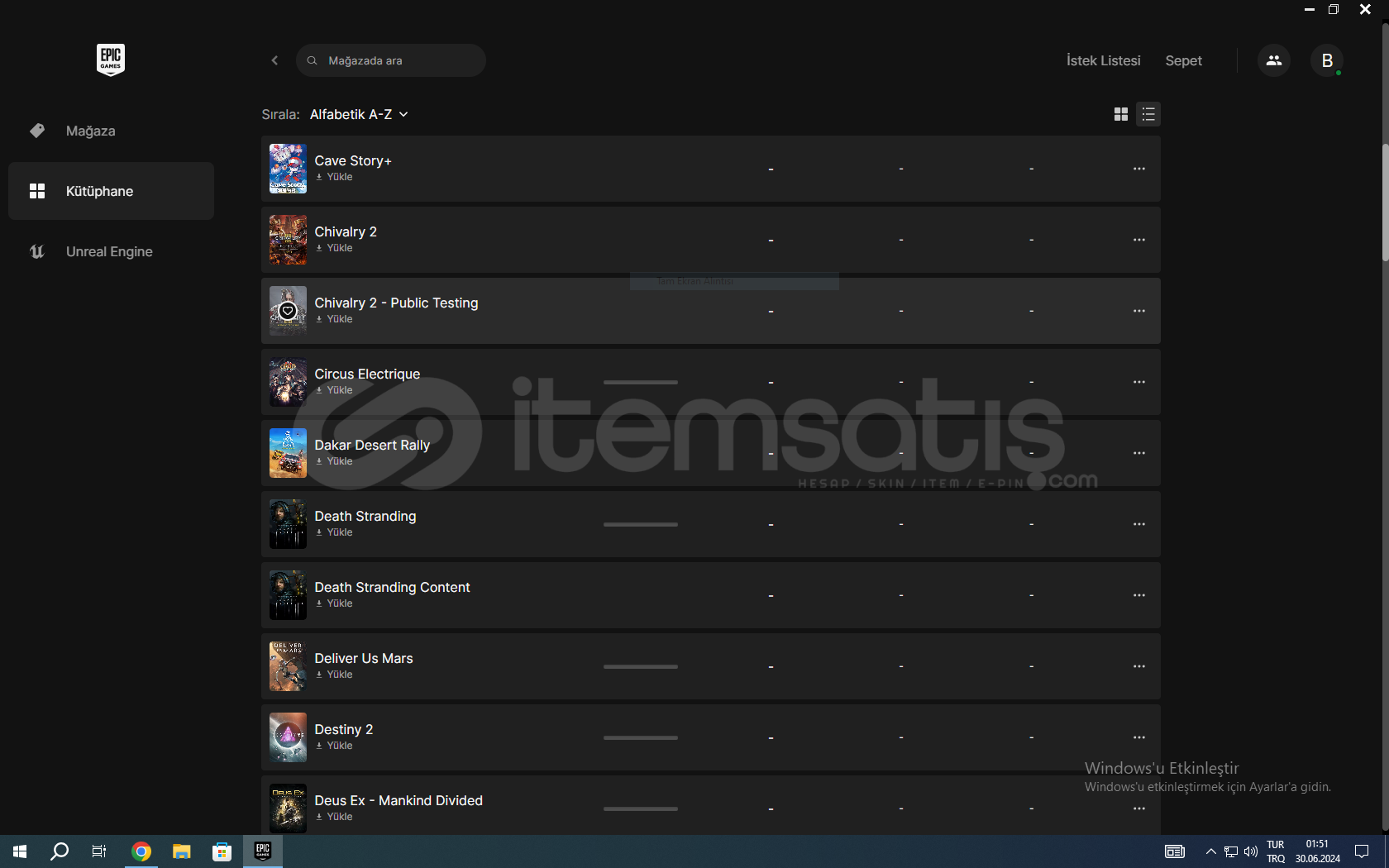Click Yükle under Destiny 2

(x=334, y=746)
